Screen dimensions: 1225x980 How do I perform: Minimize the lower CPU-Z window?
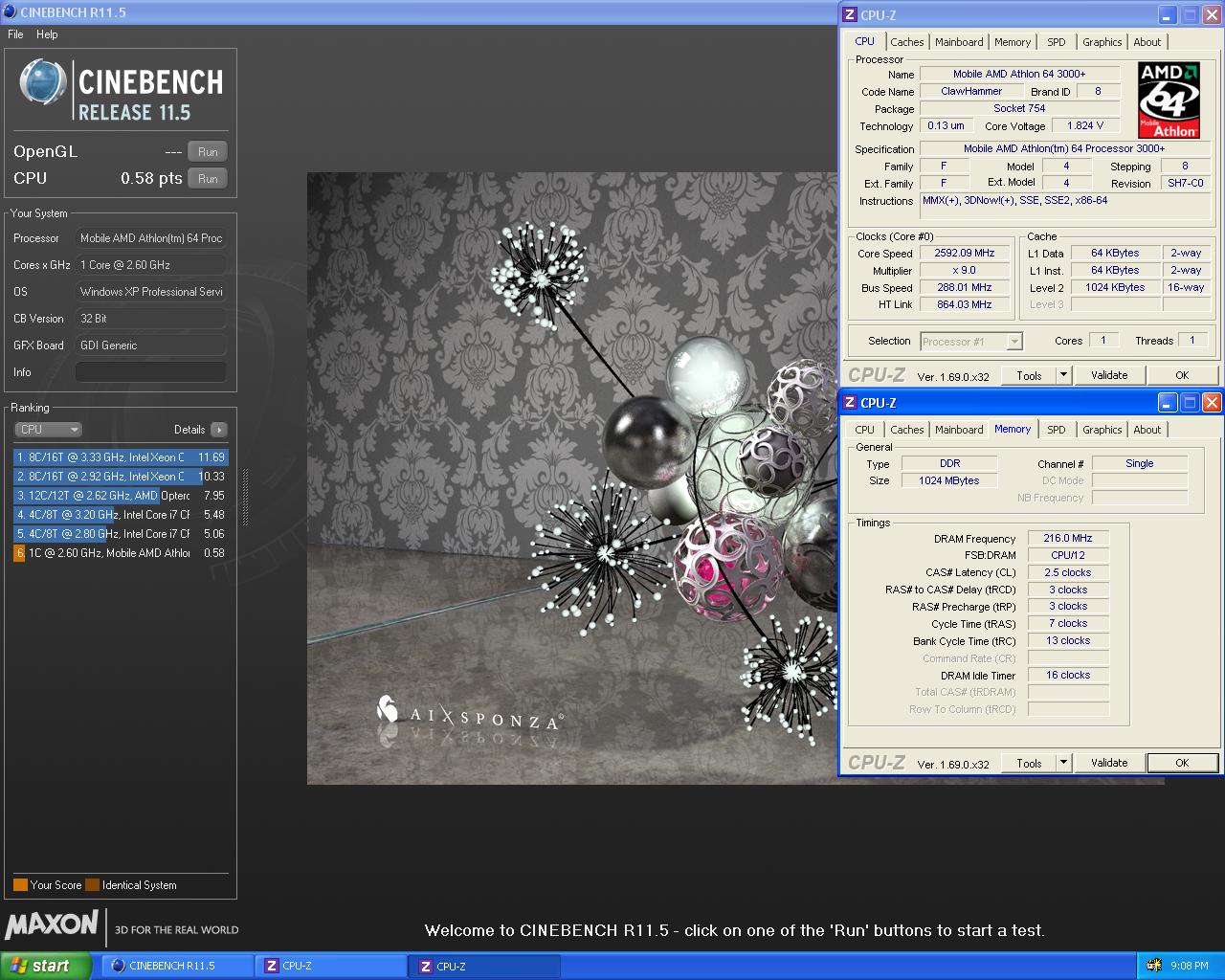[x=1168, y=403]
